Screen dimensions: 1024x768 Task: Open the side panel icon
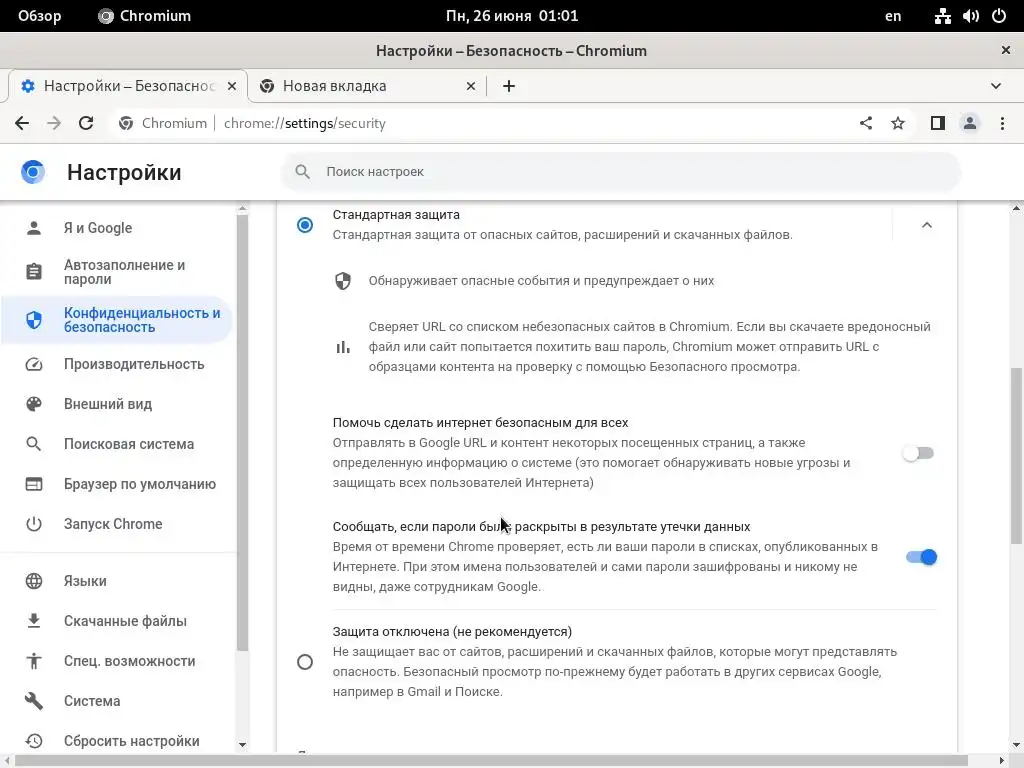coord(938,123)
